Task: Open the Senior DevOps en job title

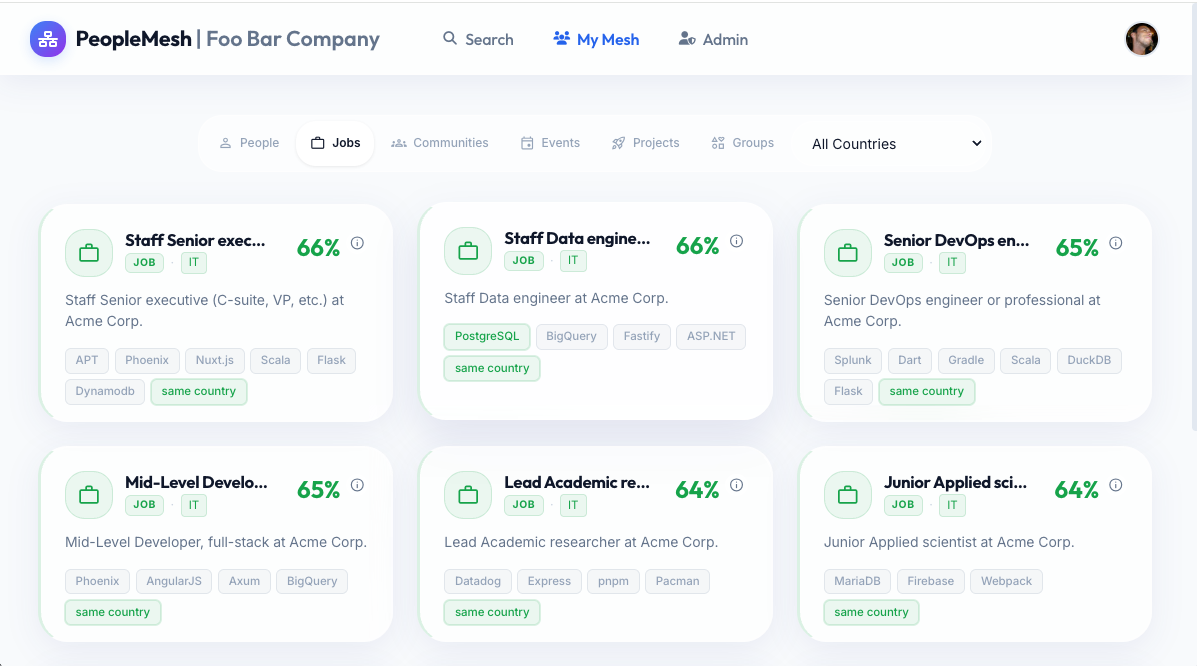Action: coord(957,241)
